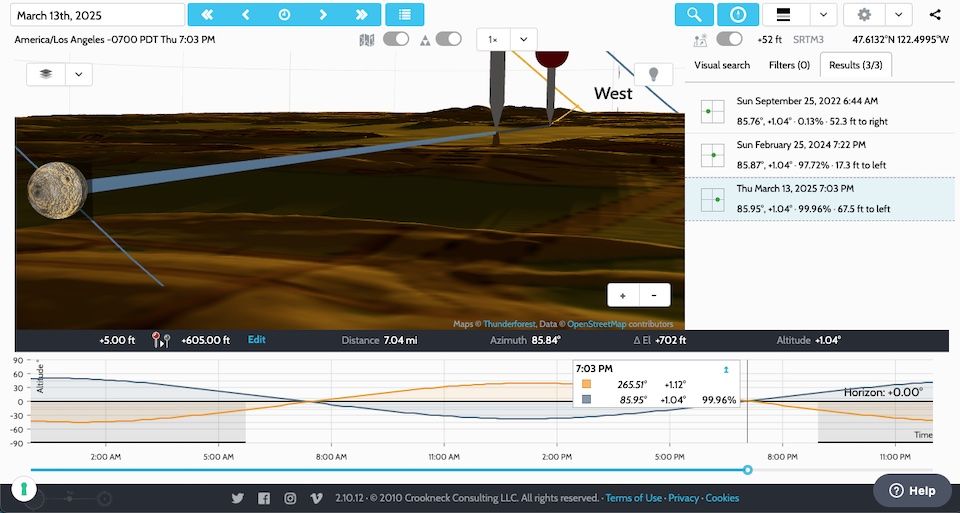This screenshot has width=960, height=513.
Task: Click the Distance 7.04 mi readout
Action: coord(380,340)
